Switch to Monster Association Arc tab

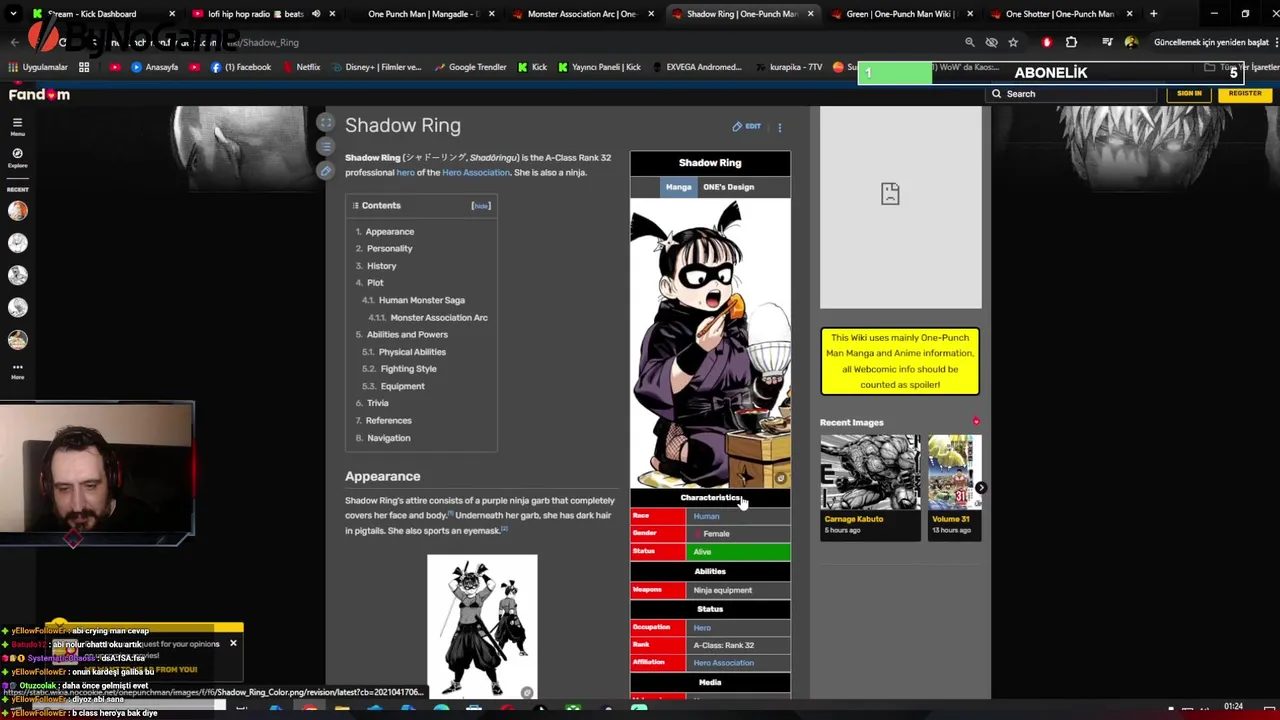pos(582,14)
